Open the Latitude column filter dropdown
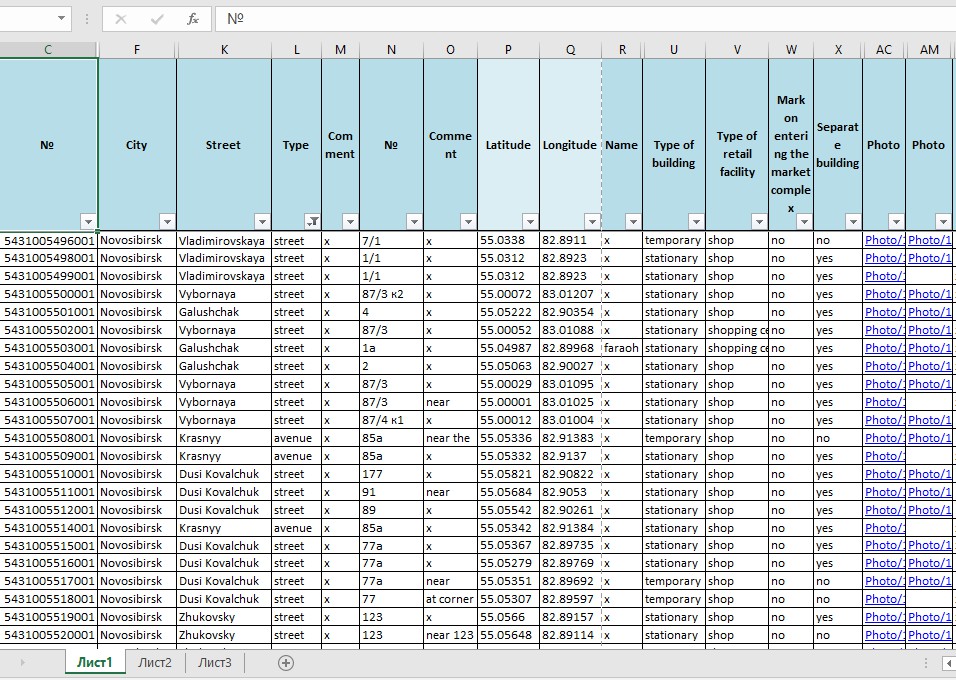 (x=530, y=221)
